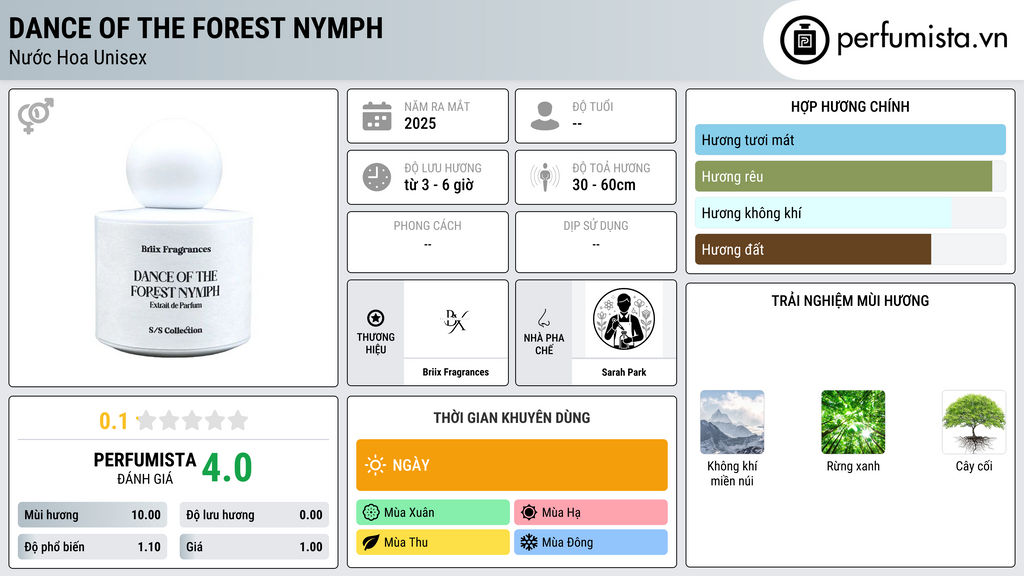
Task: Click the "30 - 60cm" sillage value
Action: [604, 185]
